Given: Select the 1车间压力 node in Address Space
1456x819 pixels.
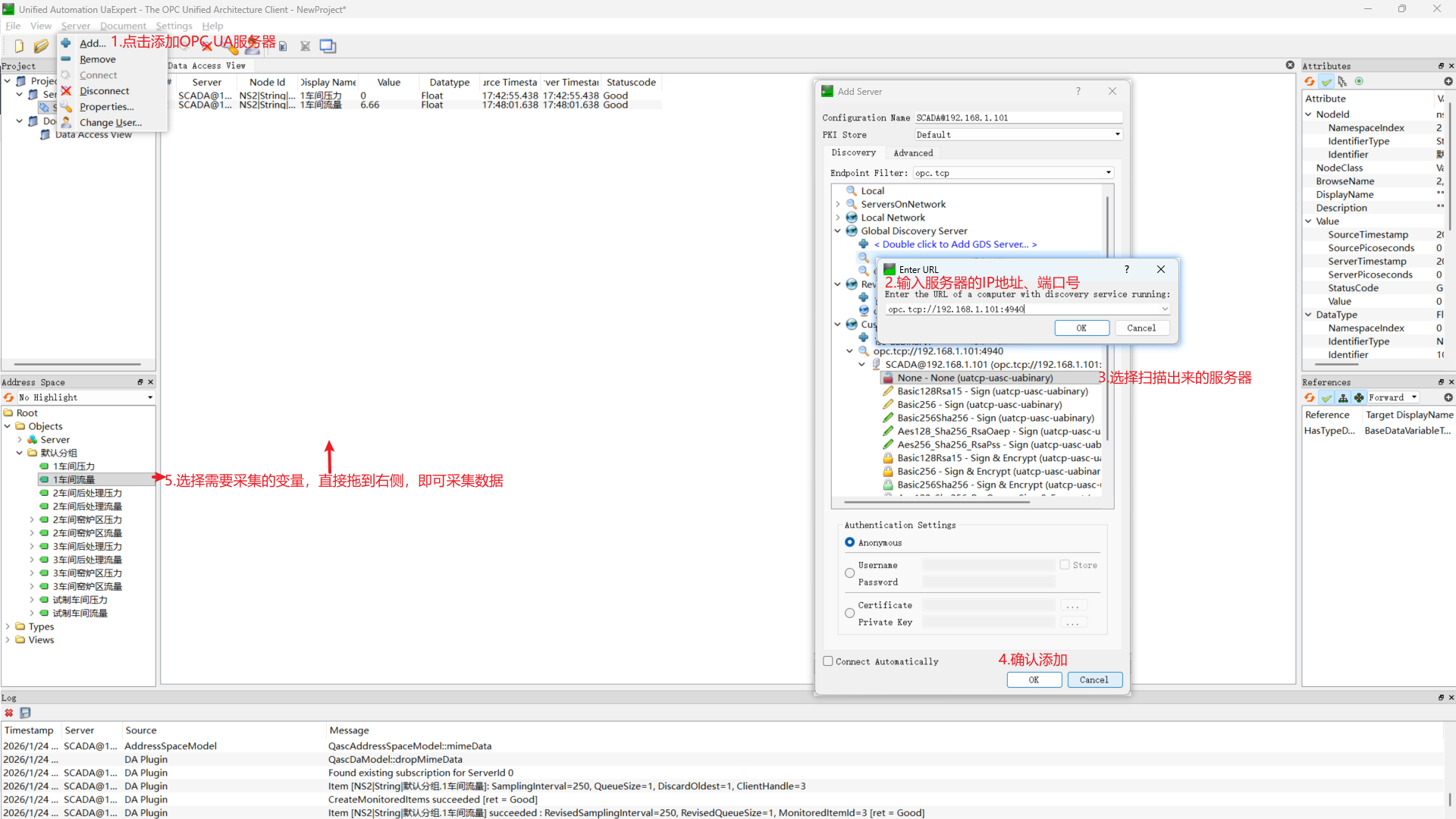Looking at the screenshot, I should point(74,466).
